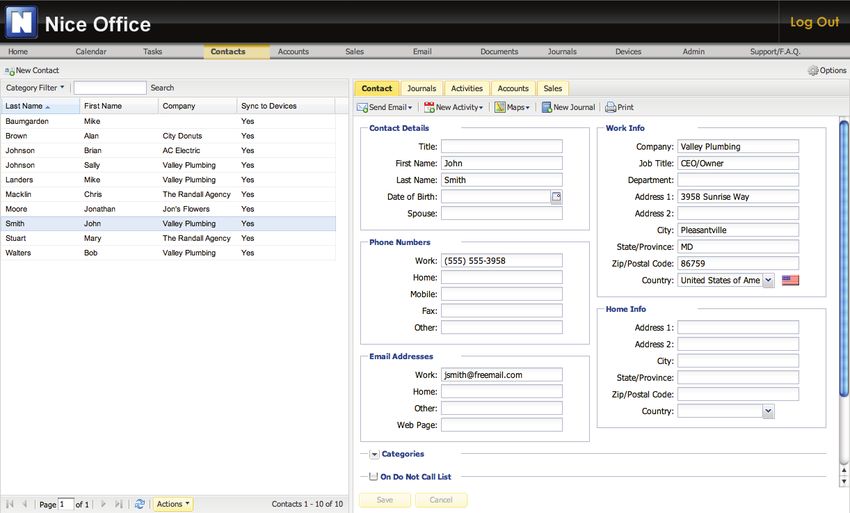Click the Work email address field
This screenshot has height=513, width=850.
coord(501,375)
